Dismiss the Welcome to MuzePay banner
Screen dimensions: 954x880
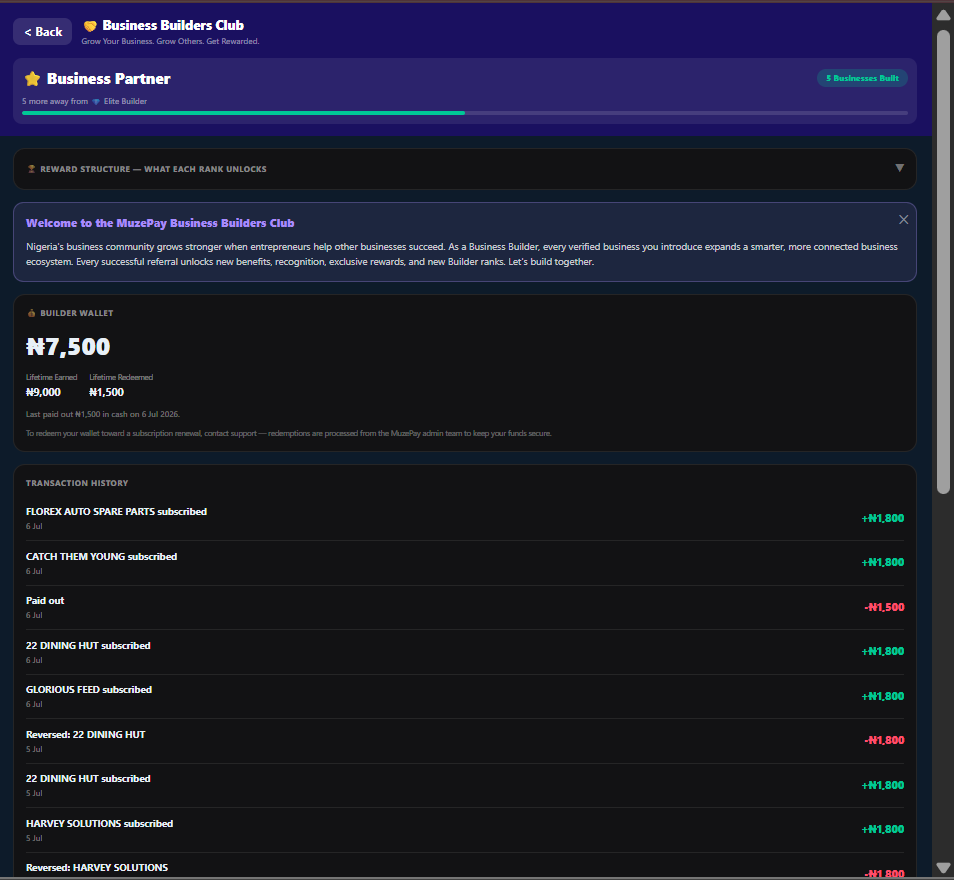tap(904, 220)
